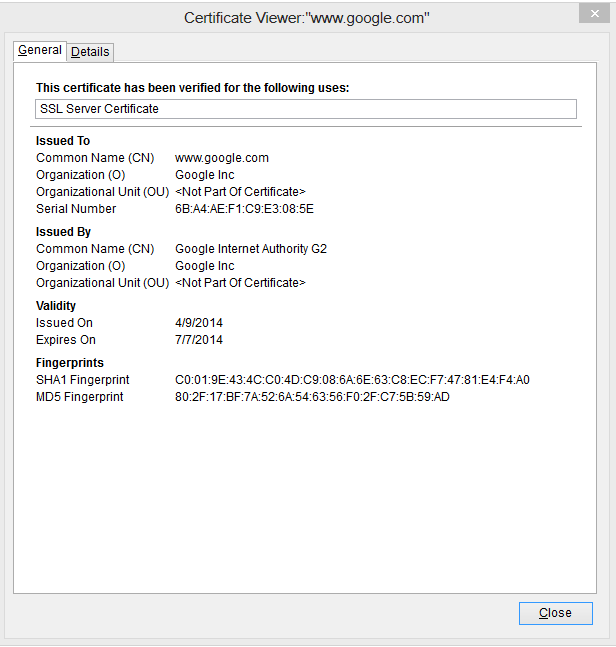Click the www.google.com common name value

[x=222, y=158]
